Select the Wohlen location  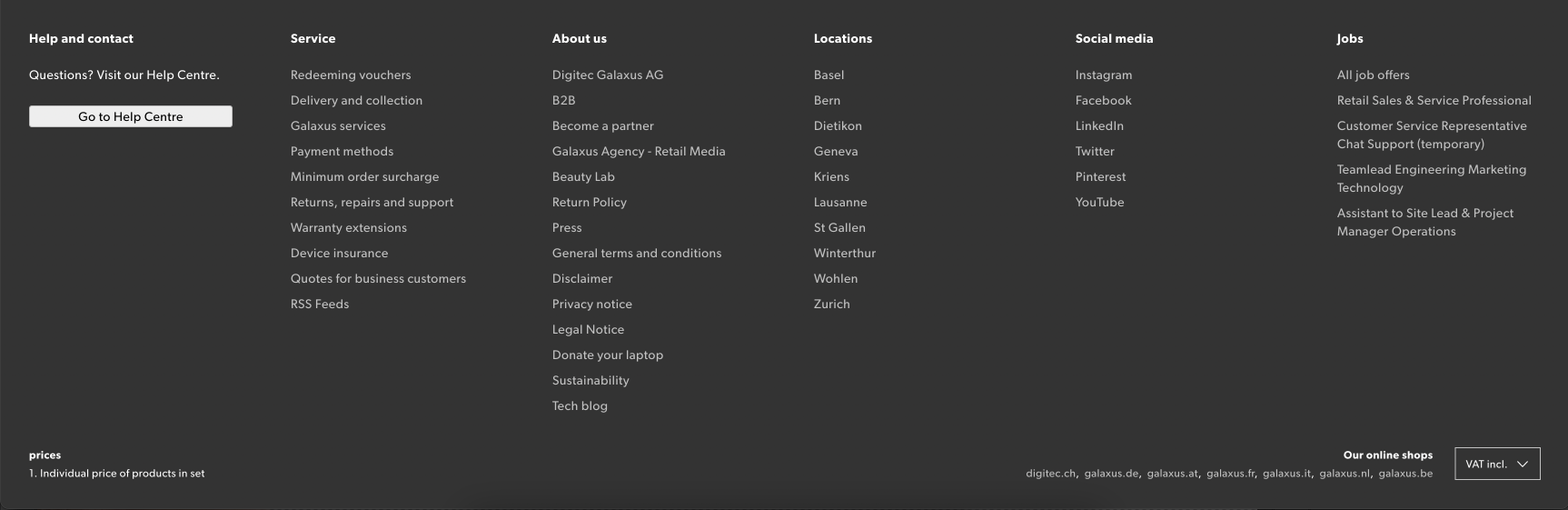(x=836, y=278)
